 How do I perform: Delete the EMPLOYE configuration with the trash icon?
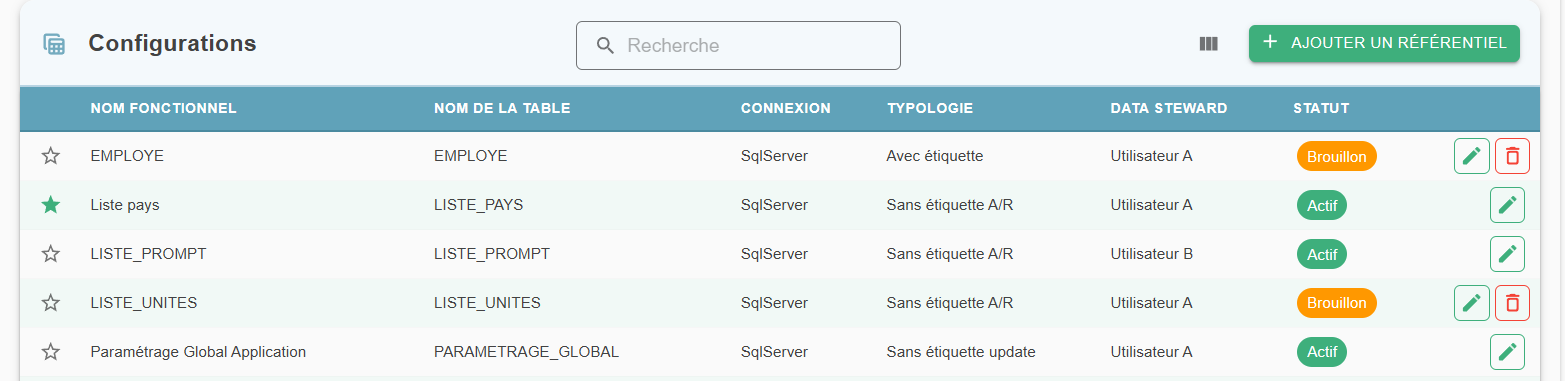[x=1512, y=156]
